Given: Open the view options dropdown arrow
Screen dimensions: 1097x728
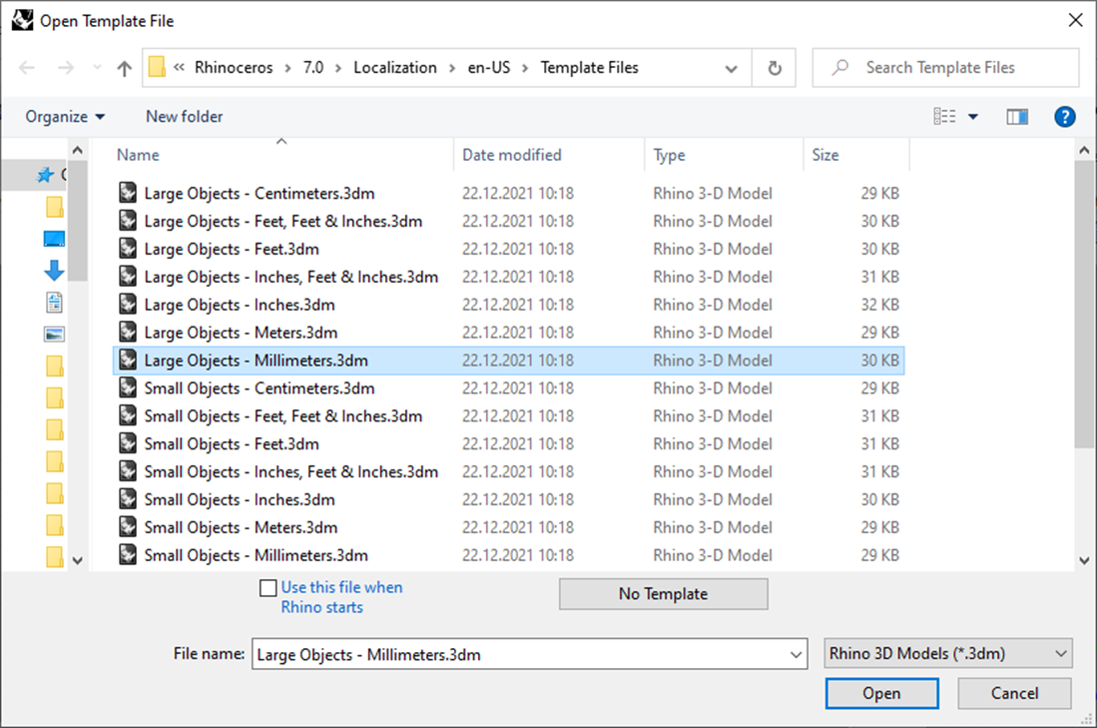Looking at the screenshot, I should [973, 117].
